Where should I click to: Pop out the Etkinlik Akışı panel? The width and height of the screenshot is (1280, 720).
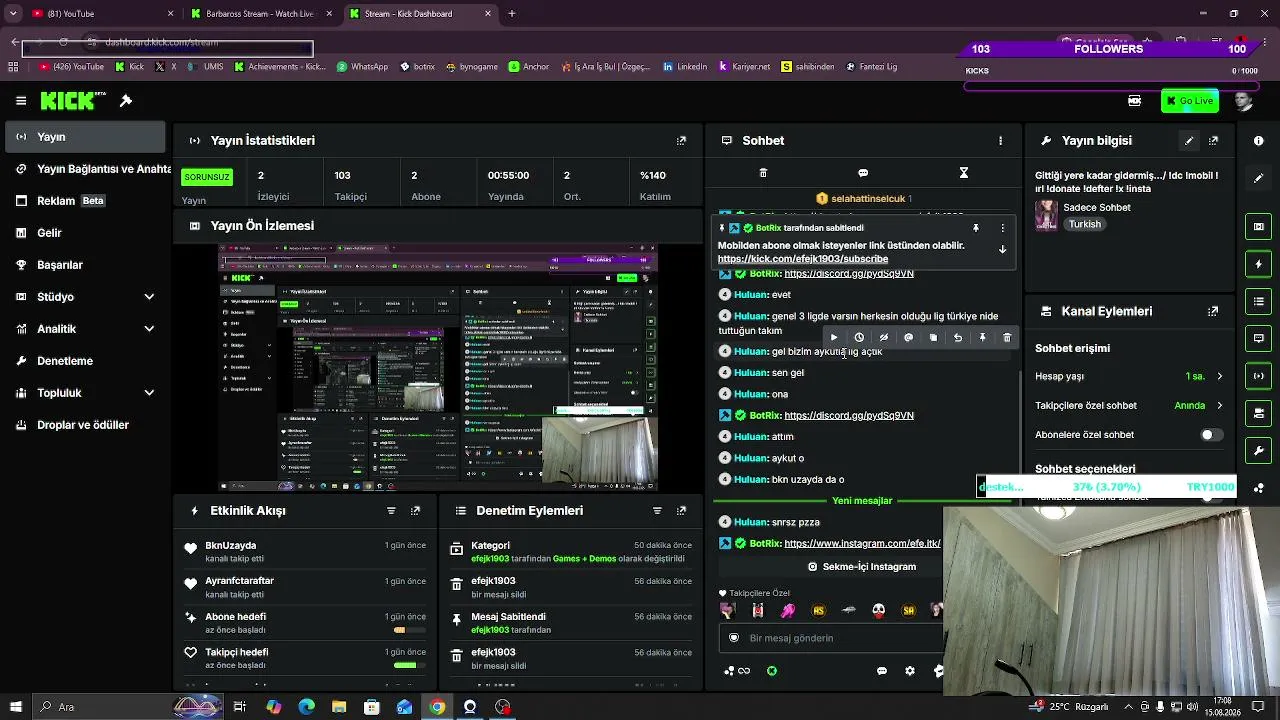415,511
